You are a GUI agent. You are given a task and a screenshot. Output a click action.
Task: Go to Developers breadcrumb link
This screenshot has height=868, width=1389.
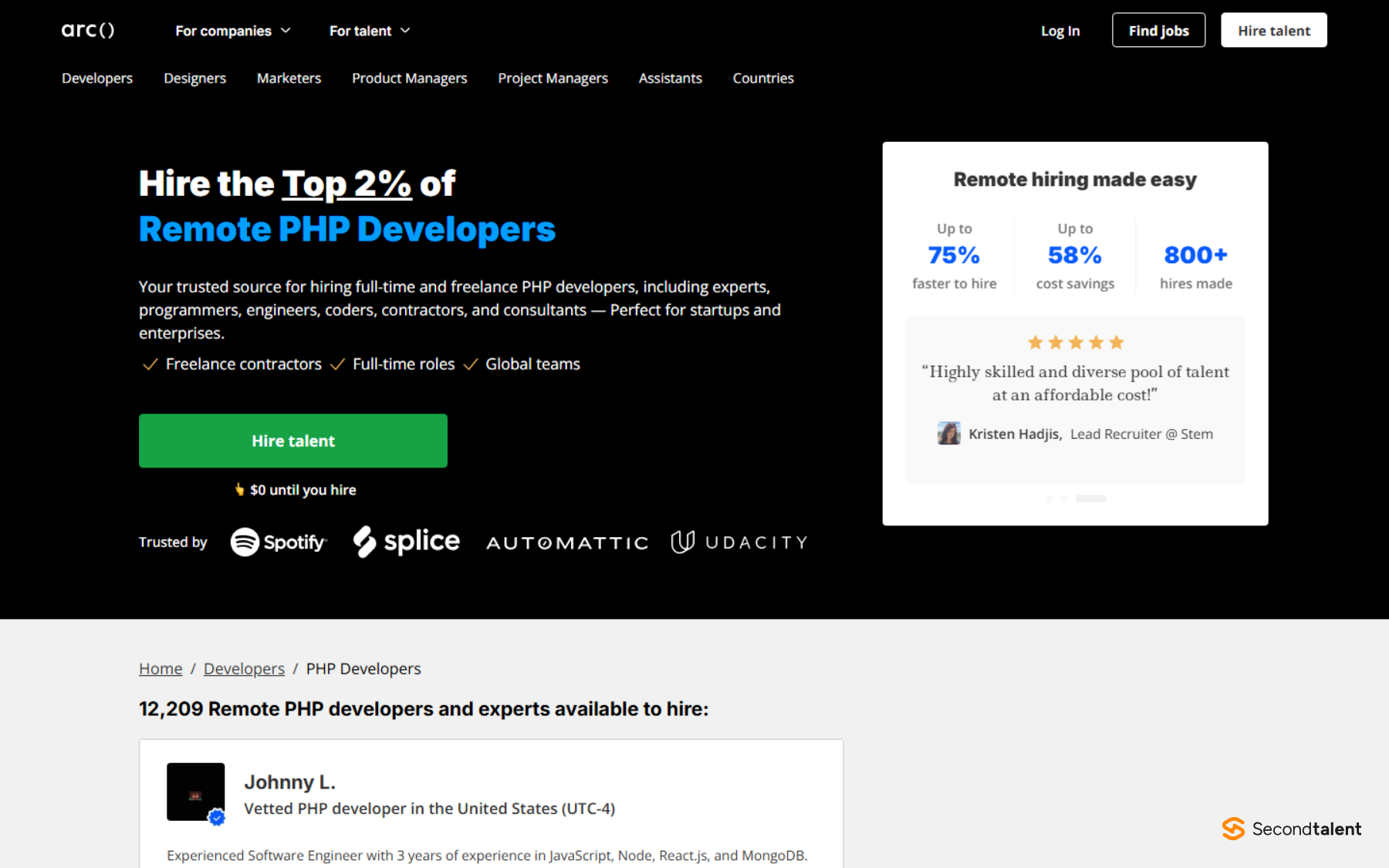[244, 669]
